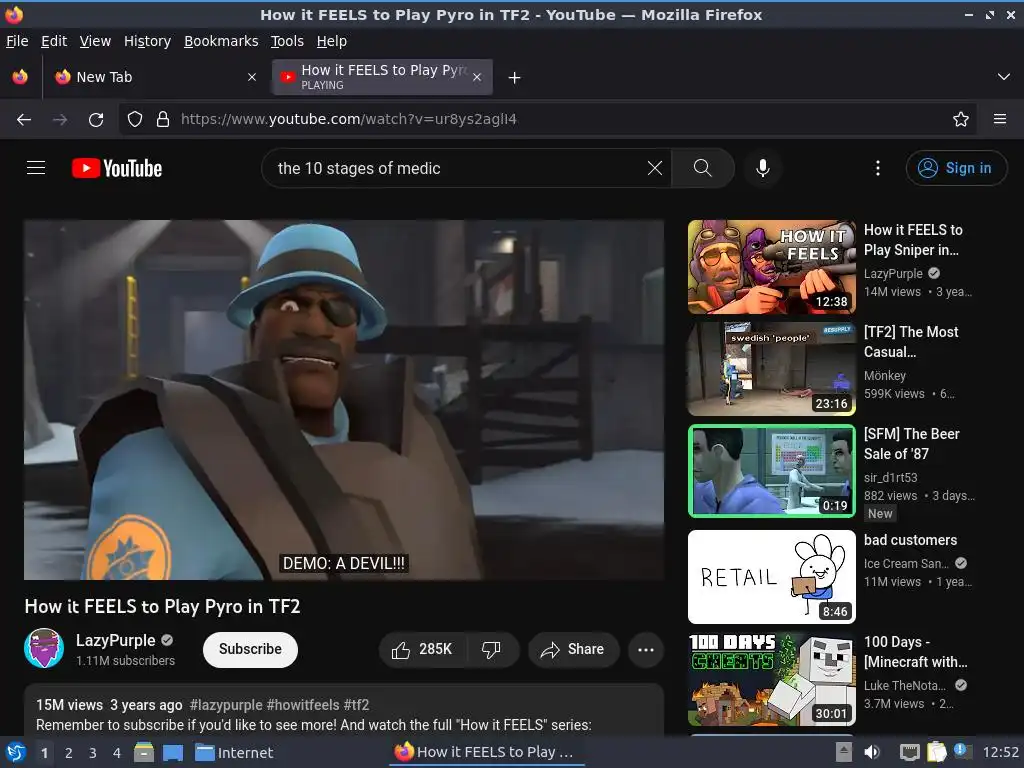The height and width of the screenshot is (768, 1024).
Task: Open the taskbar file manager icon
Action: point(144,752)
